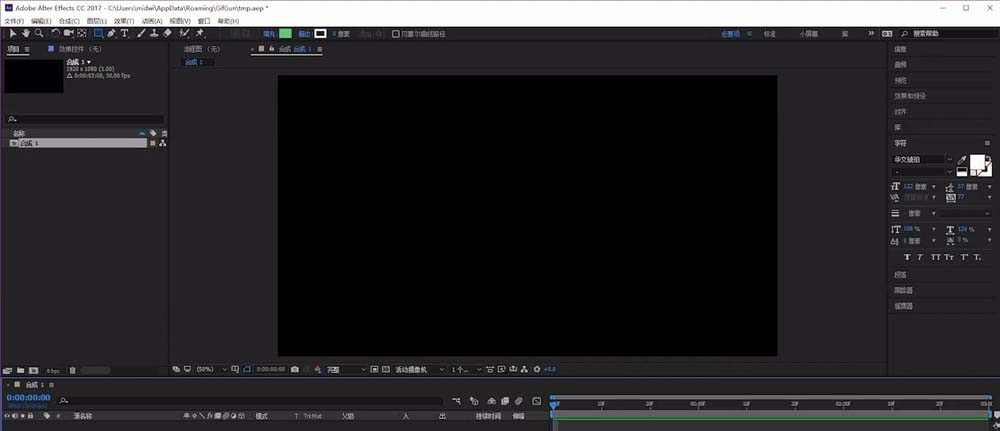Expand workspace overflow double-arrow menu

(x=871, y=34)
